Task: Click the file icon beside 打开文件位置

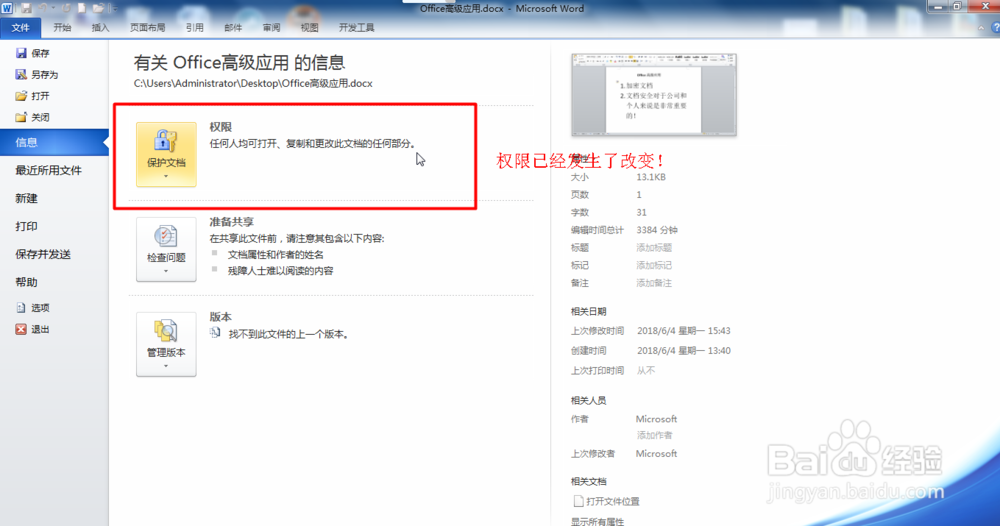Action: tap(578, 501)
